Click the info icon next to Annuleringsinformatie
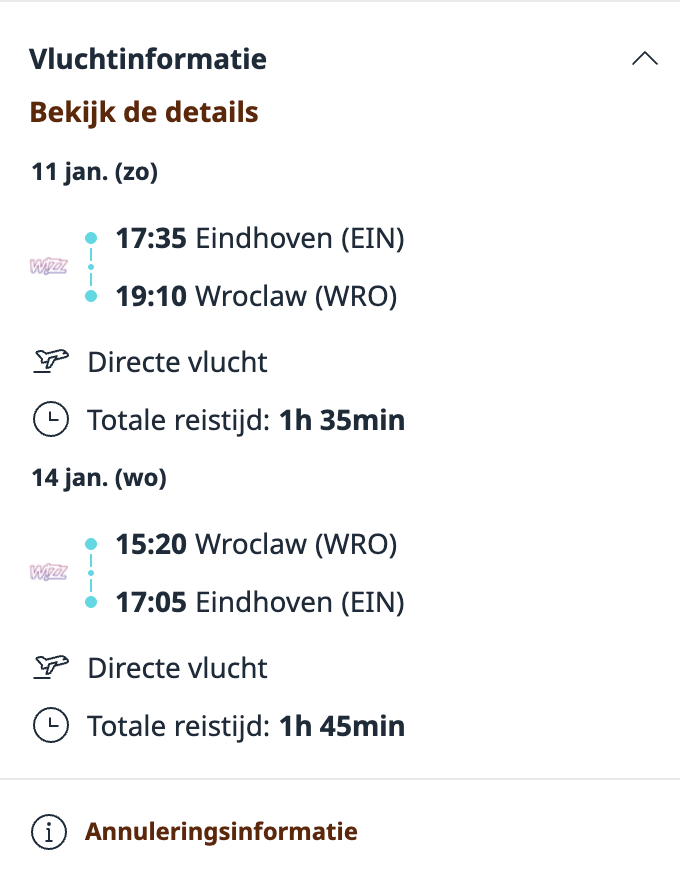Screen dimensions: 680x876 [x=49, y=830]
